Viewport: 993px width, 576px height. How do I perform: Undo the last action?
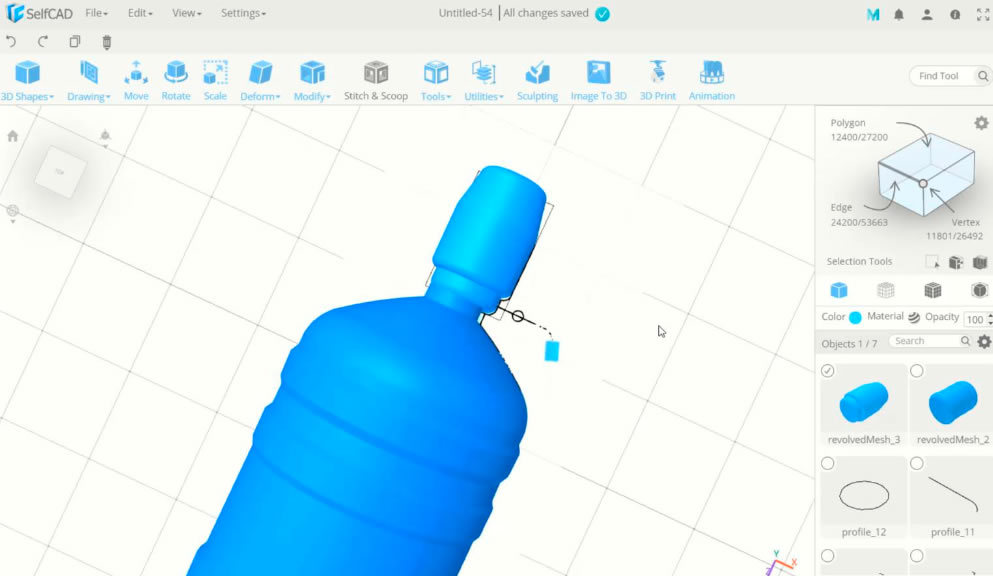pos(11,42)
